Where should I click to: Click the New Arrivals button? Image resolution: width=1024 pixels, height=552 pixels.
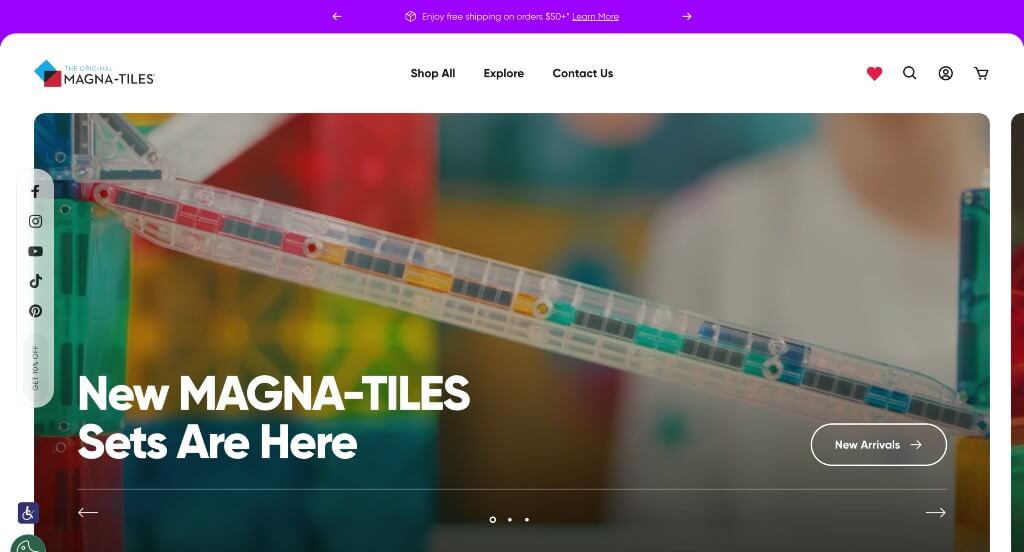click(x=878, y=445)
